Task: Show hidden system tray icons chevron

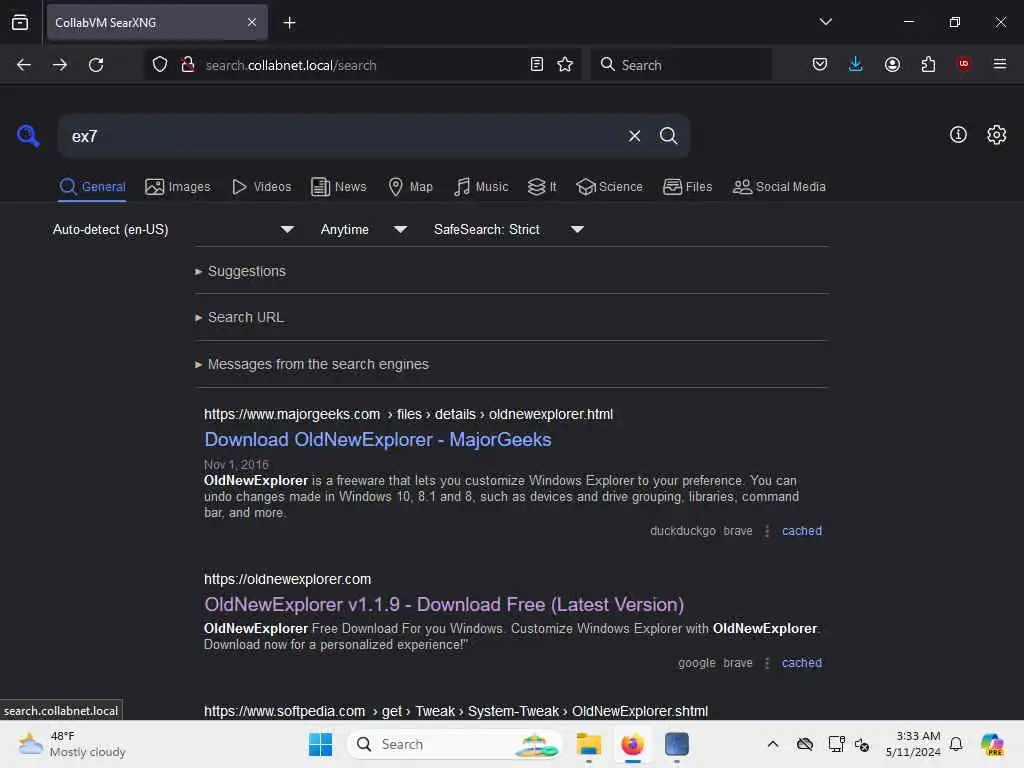Action: tap(773, 744)
